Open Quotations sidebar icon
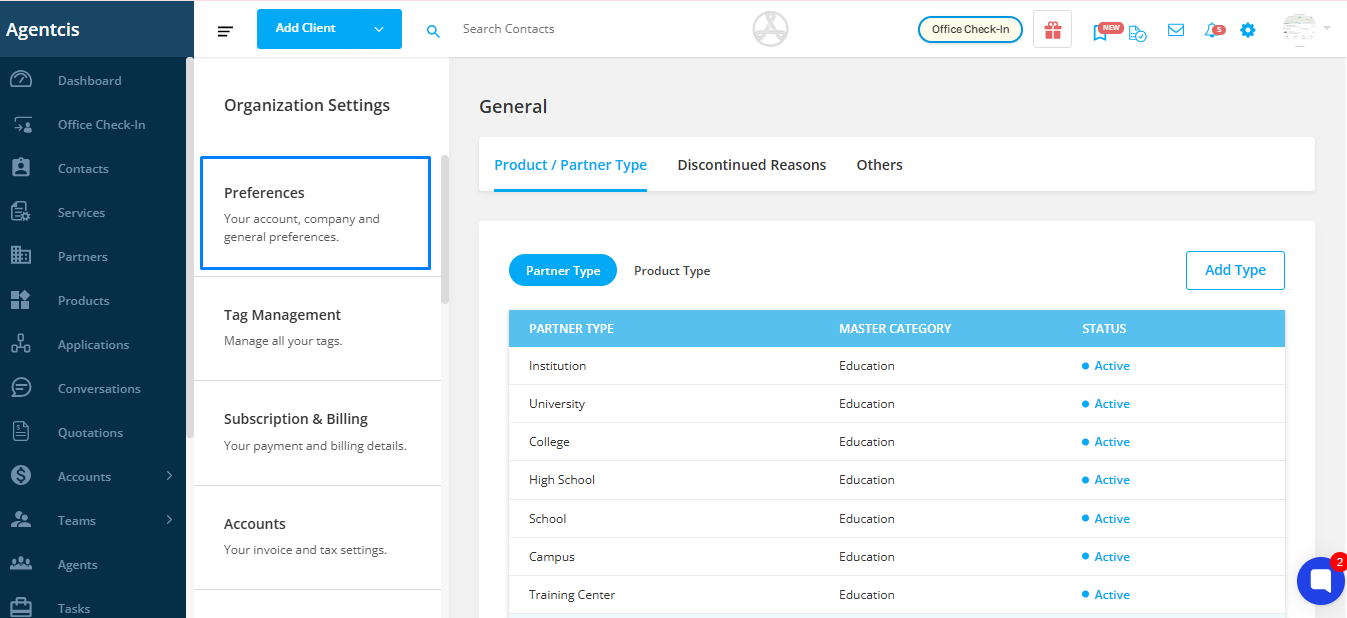Screen dimensions: 1347x618 (21, 432)
